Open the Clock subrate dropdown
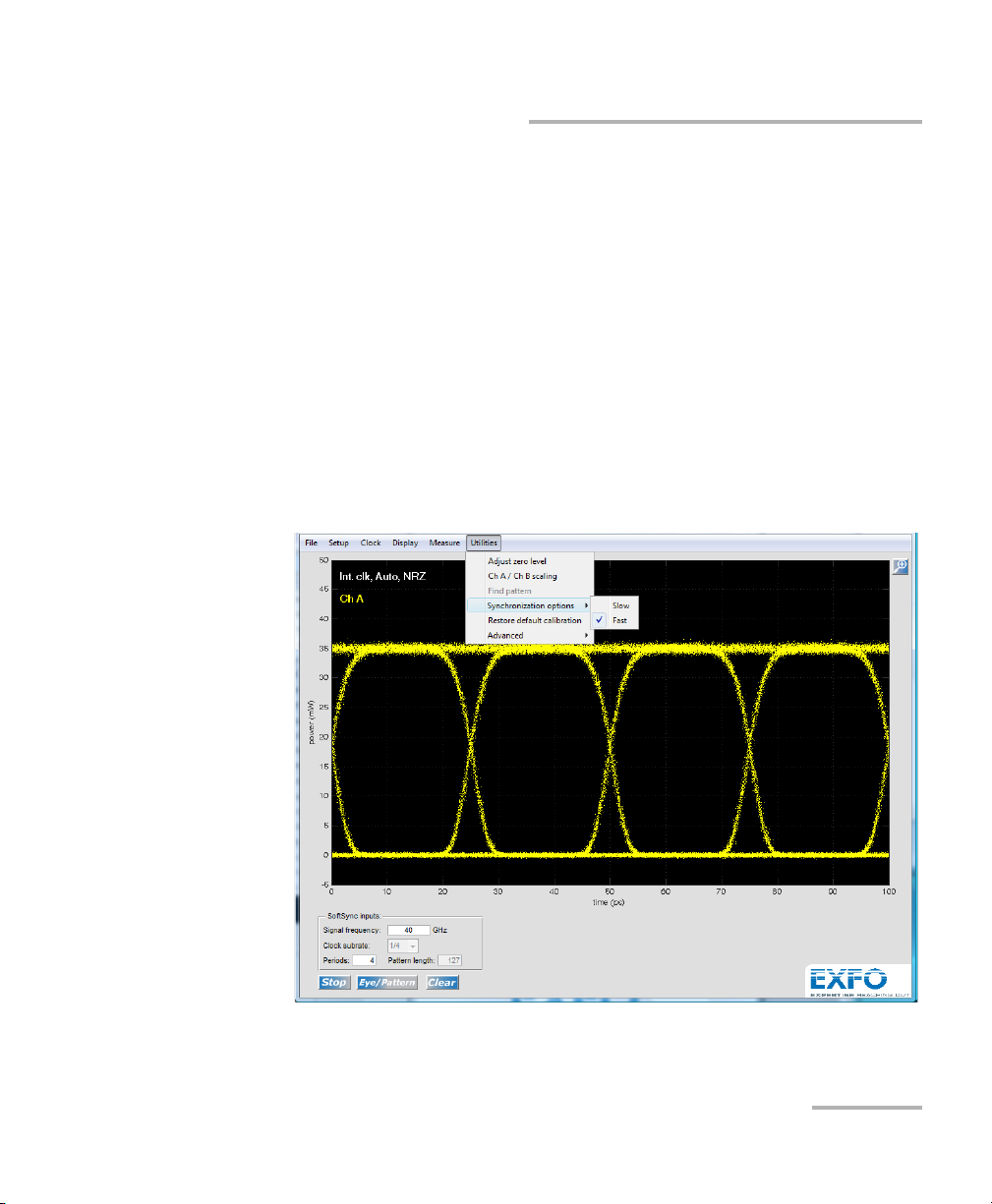The width and height of the screenshot is (992, 1204). coord(403,946)
